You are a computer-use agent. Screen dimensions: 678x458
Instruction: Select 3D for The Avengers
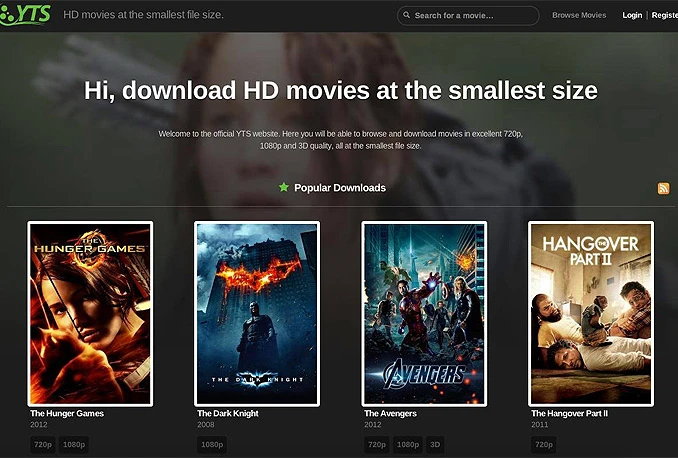435,445
